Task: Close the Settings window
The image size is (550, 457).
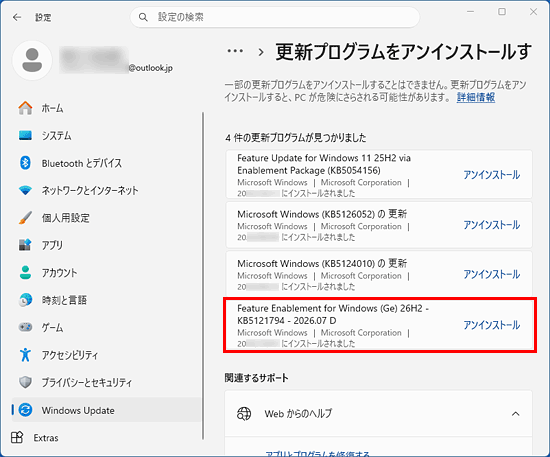Action: click(534, 12)
